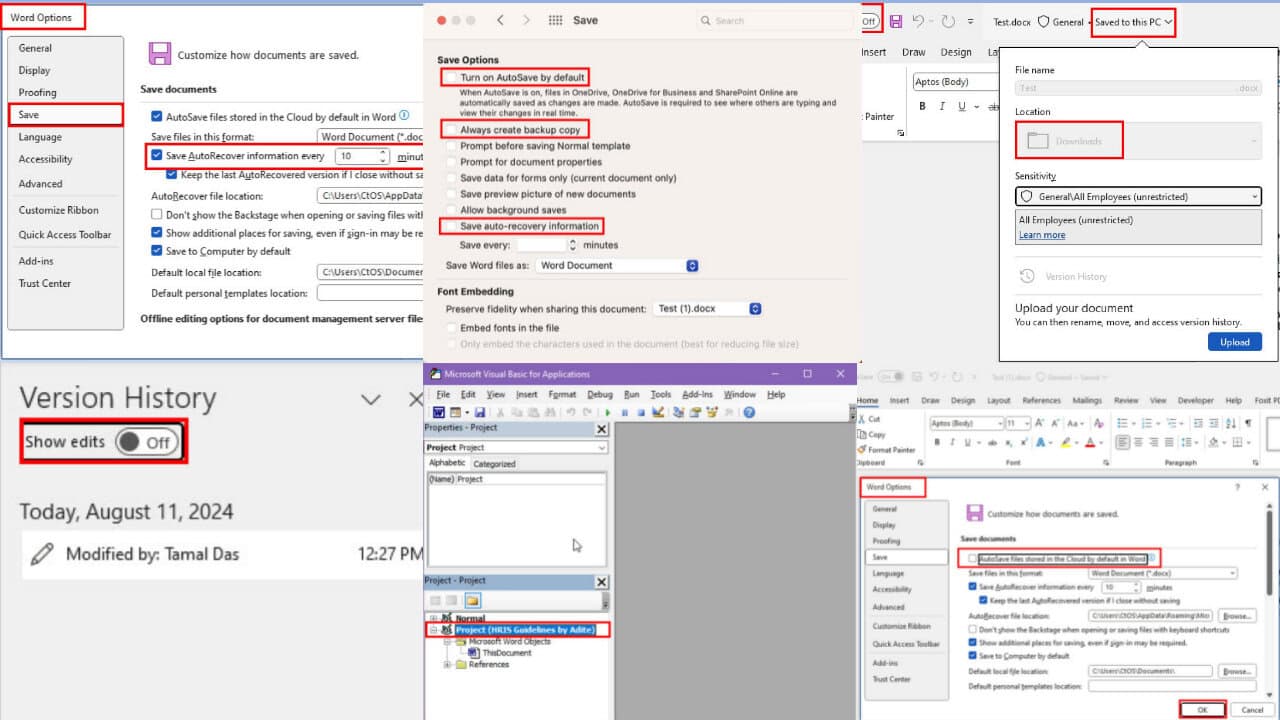This screenshot has width=1280, height=720.
Task: Click Numbering icon in Paragraph group
Action: tap(1146, 423)
